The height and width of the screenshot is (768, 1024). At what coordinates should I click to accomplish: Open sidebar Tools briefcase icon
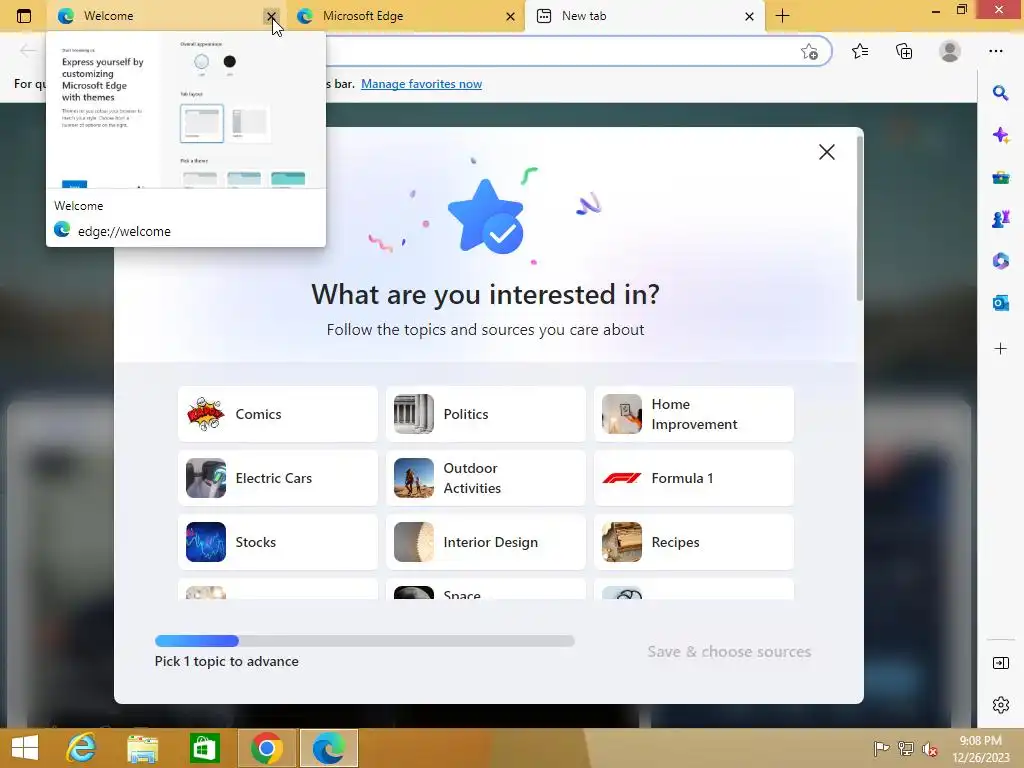[1000, 177]
